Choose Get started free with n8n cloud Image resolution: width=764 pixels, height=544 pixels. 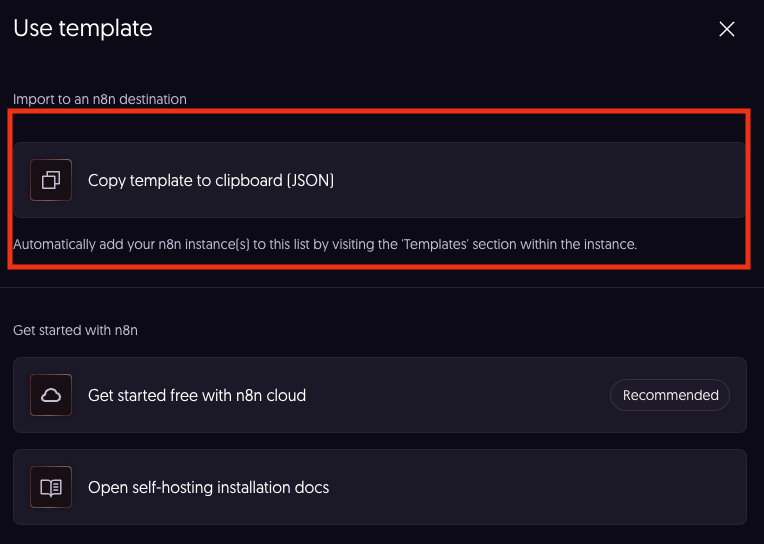coord(197,395)
